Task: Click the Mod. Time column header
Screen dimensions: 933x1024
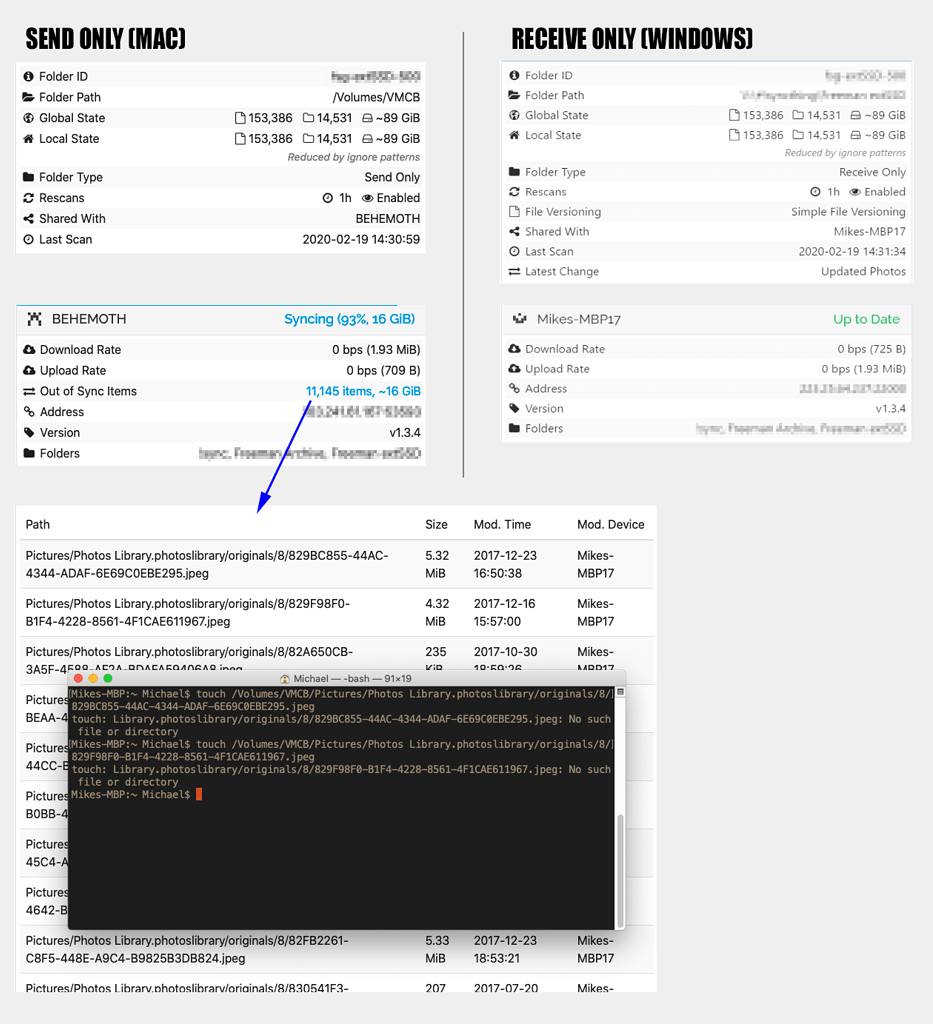Action: click(502, 524)
